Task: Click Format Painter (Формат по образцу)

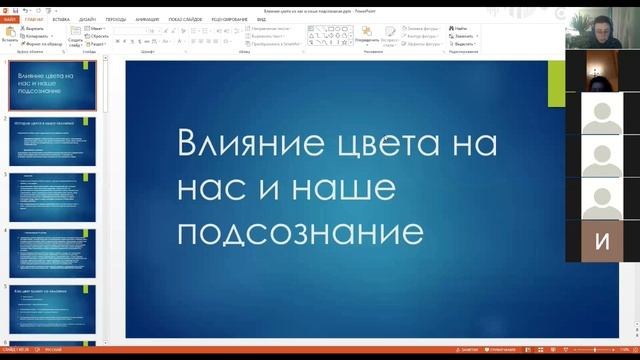Action: 41,44
